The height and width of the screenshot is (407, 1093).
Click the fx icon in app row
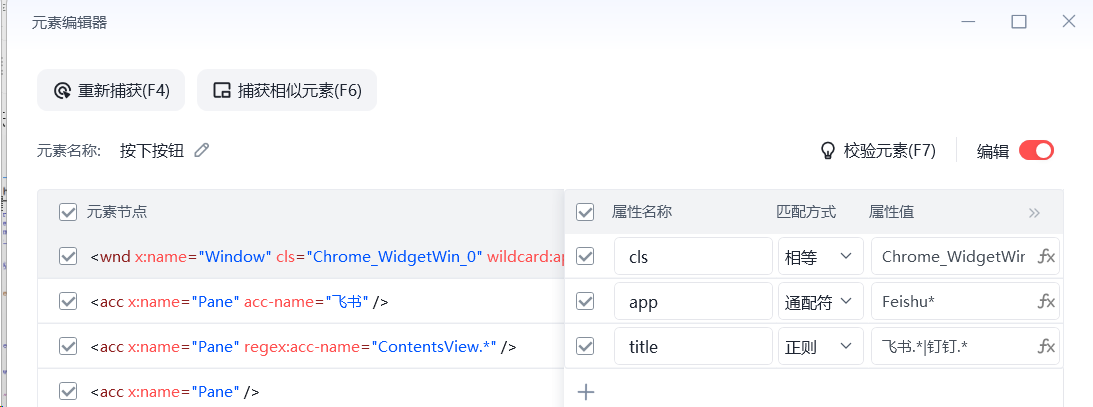click(x=1046, y=301)
